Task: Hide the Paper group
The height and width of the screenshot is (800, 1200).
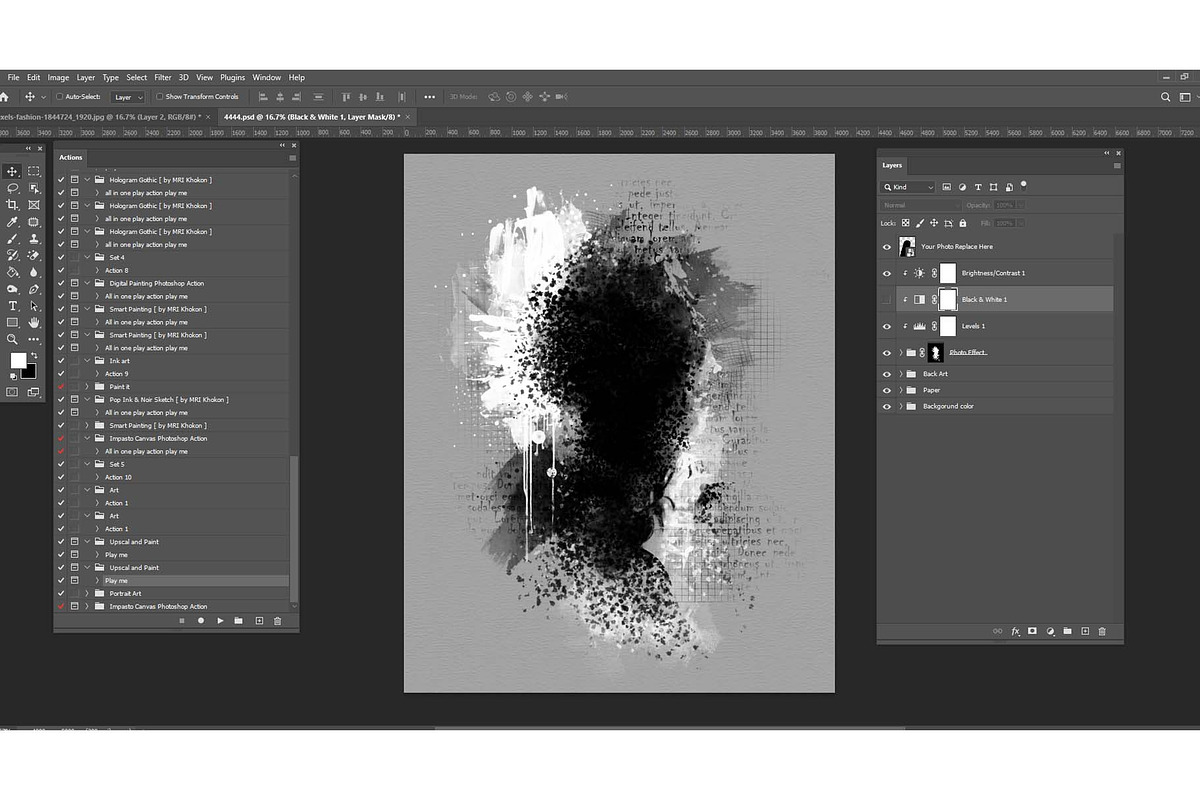Action: [887, 390]
